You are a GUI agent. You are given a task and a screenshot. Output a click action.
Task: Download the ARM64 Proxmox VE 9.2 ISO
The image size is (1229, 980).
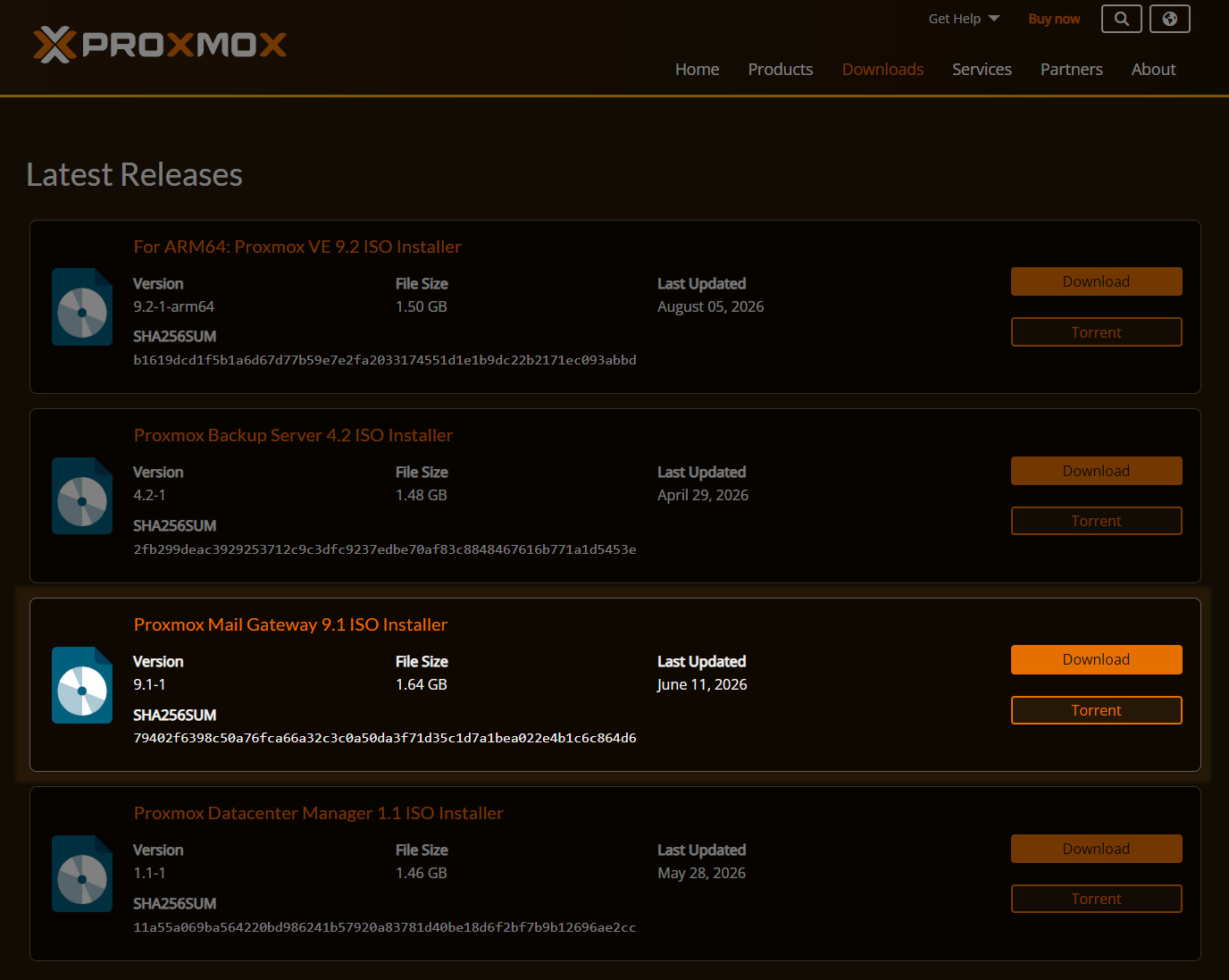[1097, 281]
